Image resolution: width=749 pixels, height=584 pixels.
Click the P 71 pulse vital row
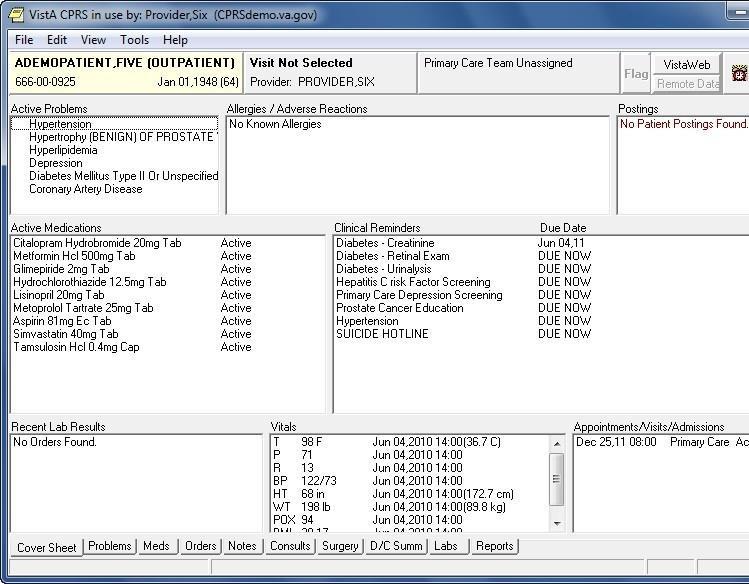tap(410, 455)
